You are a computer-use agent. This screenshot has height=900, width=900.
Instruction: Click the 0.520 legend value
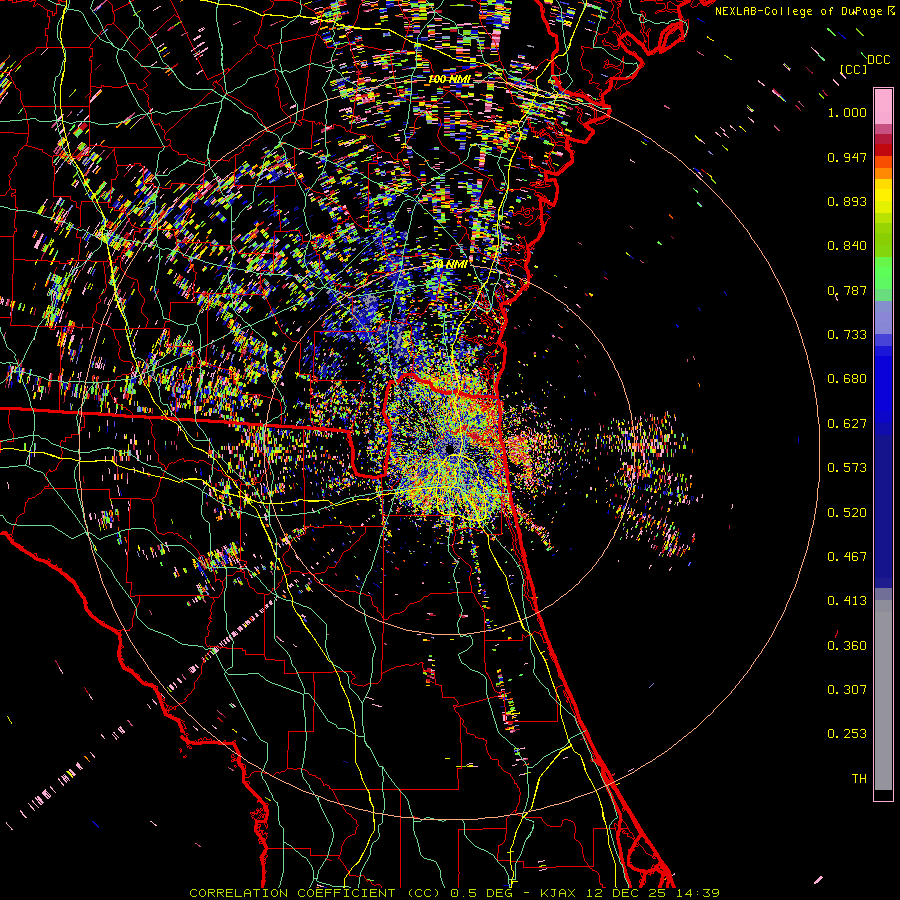847,513
